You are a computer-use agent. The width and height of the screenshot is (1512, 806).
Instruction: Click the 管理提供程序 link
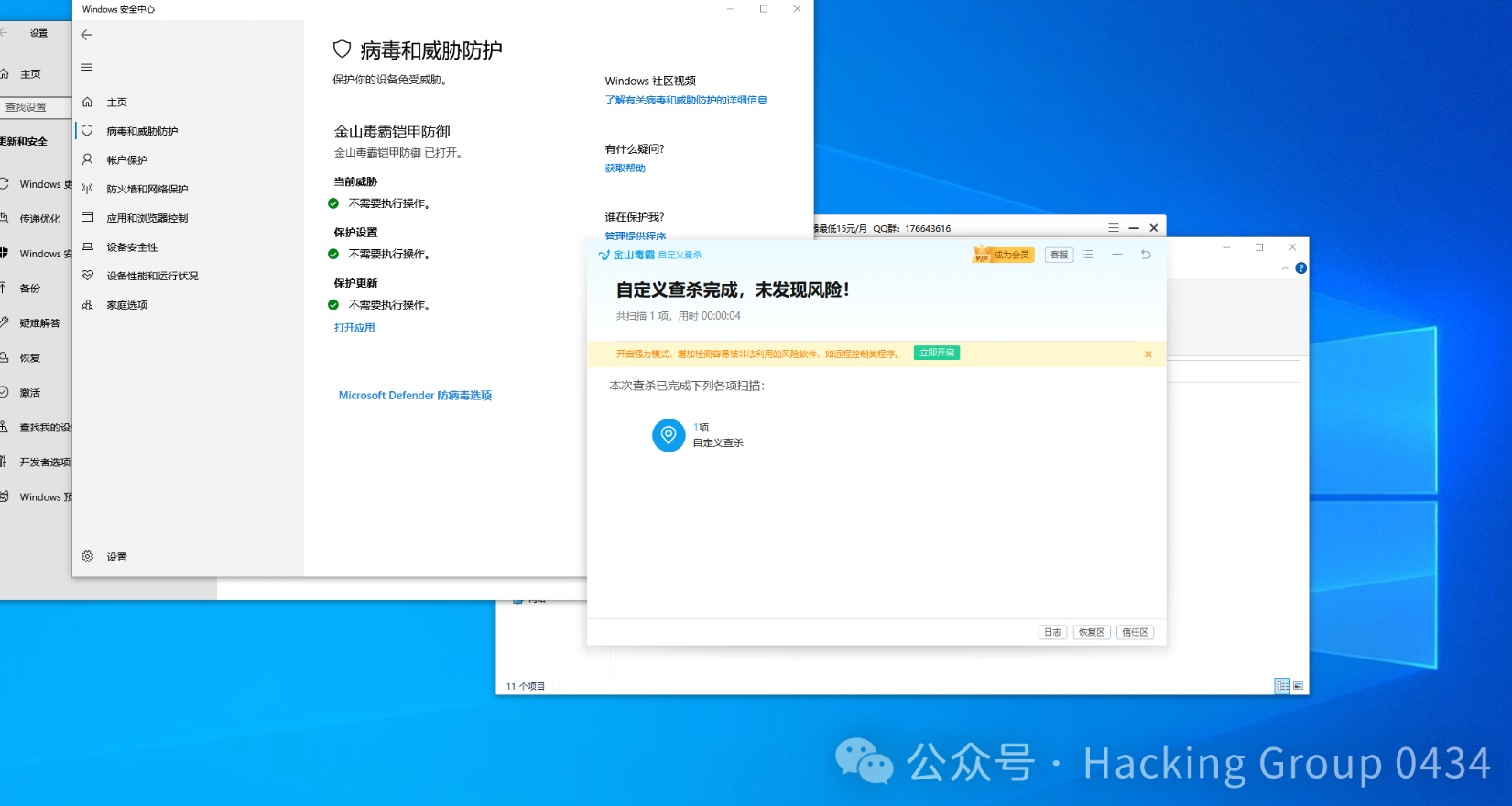[635, 235]
